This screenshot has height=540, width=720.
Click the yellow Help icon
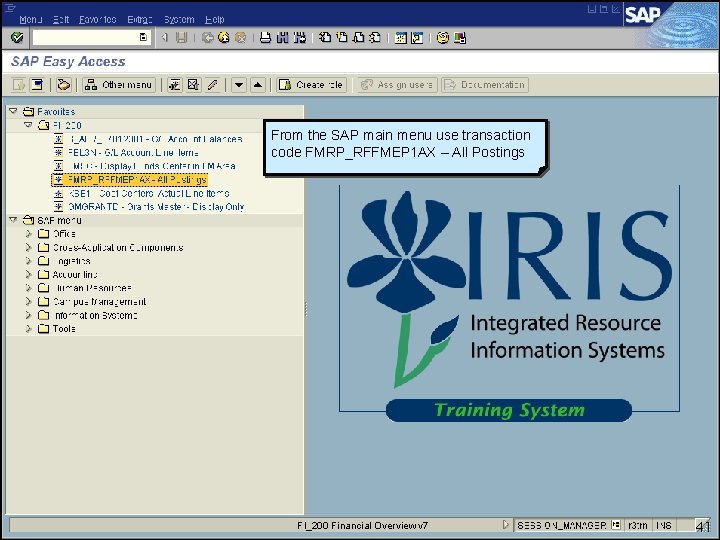pyautogui.click(x=443, y=38)
